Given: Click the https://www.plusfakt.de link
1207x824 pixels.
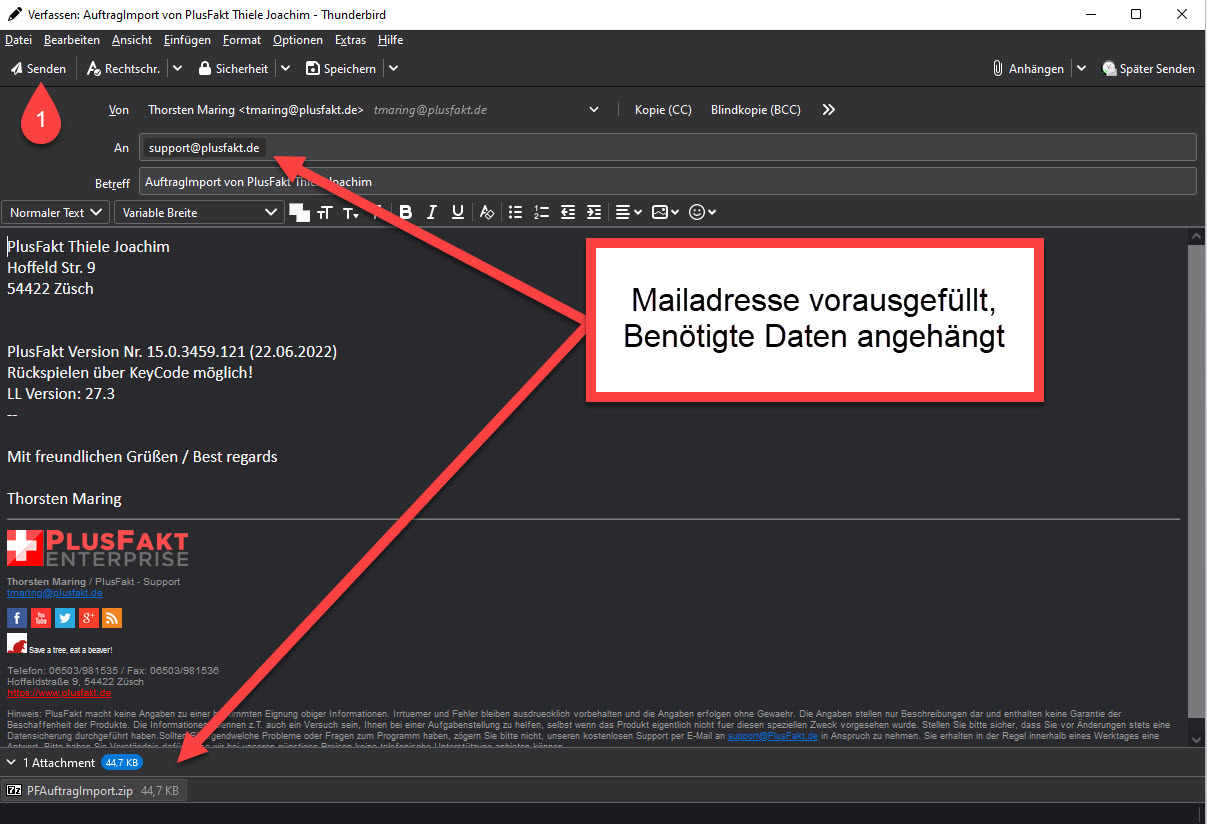Looking at the screenshot, I should pyautogui.click(x=59, y=692).
